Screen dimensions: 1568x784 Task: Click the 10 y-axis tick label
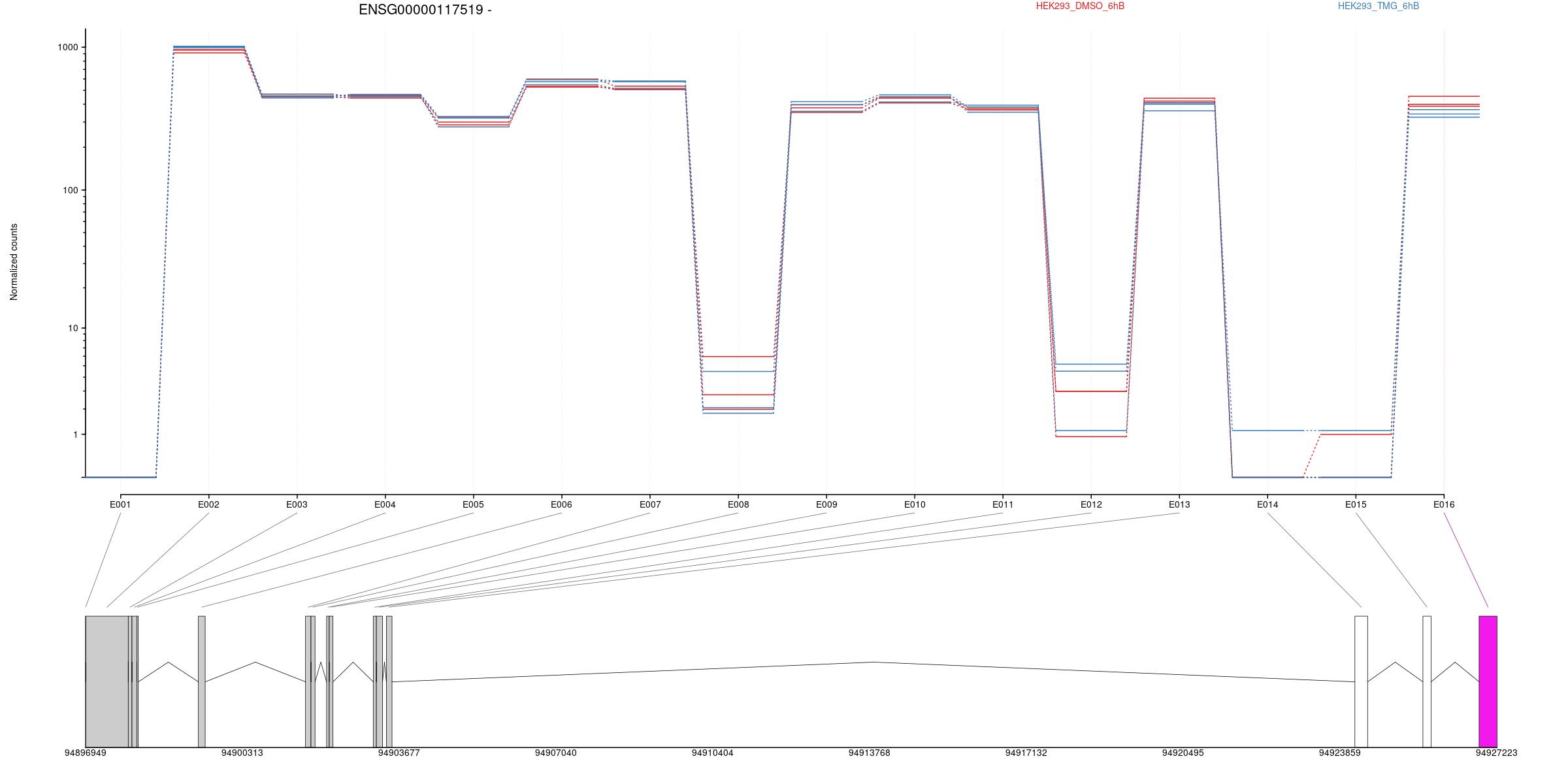click(73, 328)
